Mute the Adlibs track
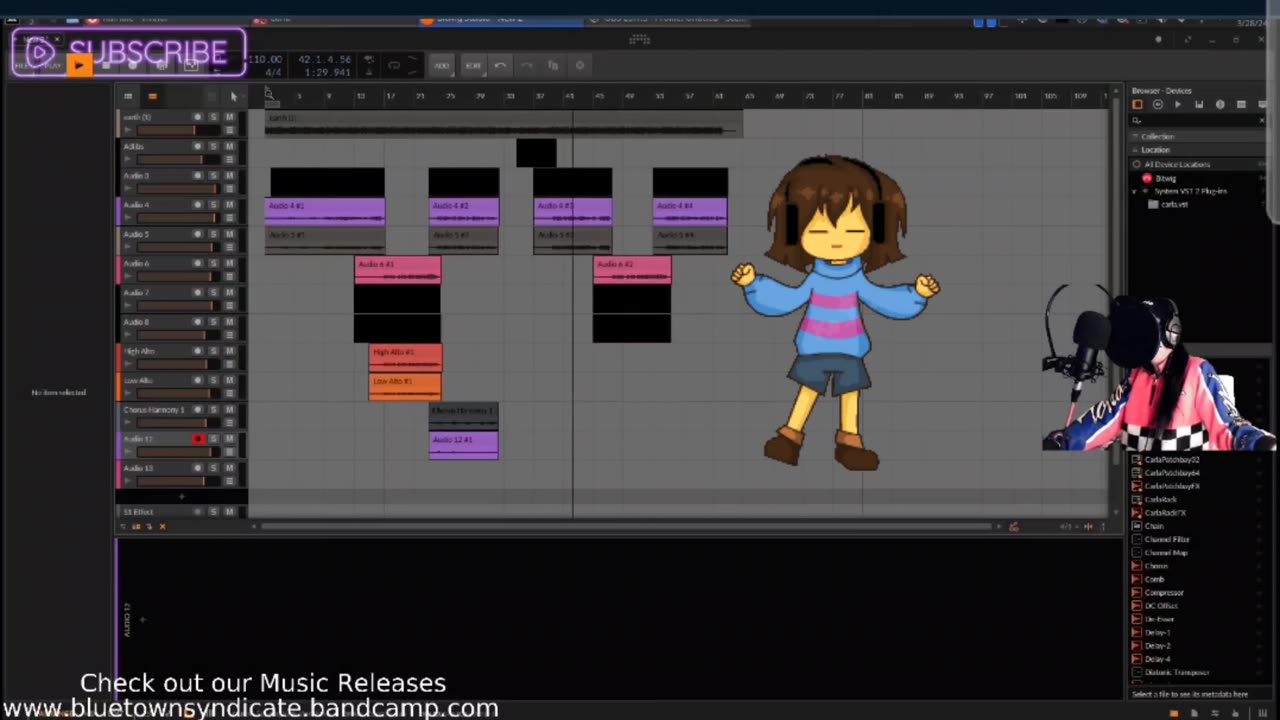This screenshot has height=720, width=1280. [229, 146]
